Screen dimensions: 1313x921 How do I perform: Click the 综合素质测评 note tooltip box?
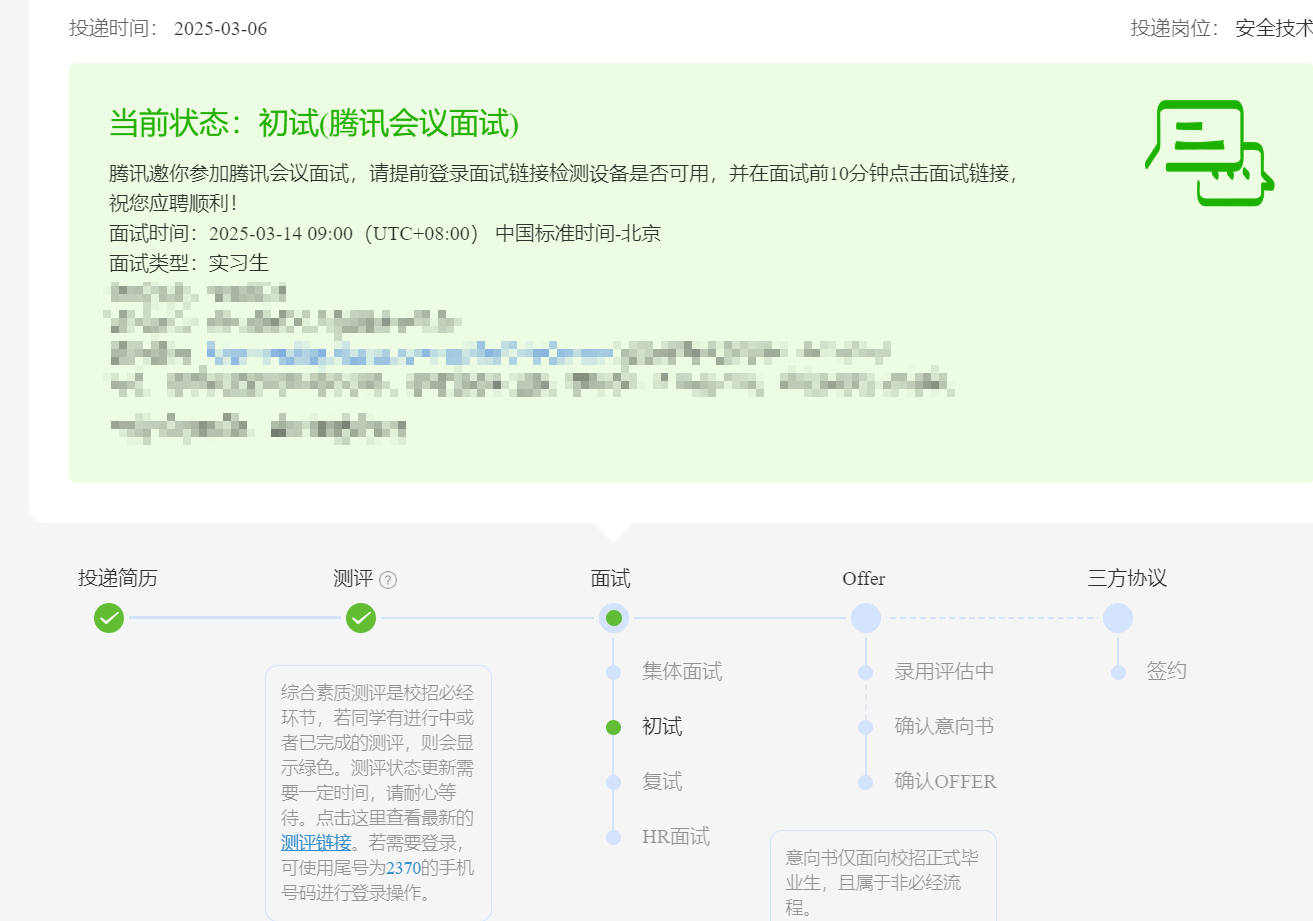(378, 792)
